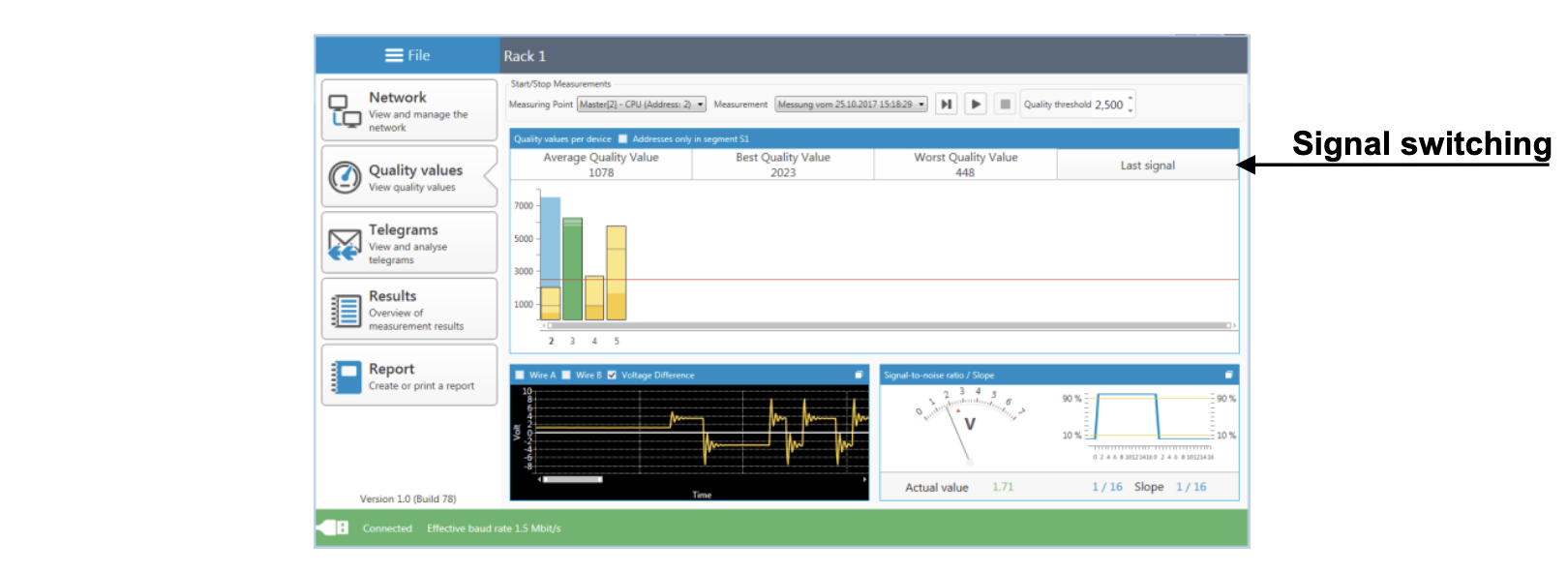Open the Measuring Point dropdown
This screenshot has height=573, width=1568.
click(641, 105)
